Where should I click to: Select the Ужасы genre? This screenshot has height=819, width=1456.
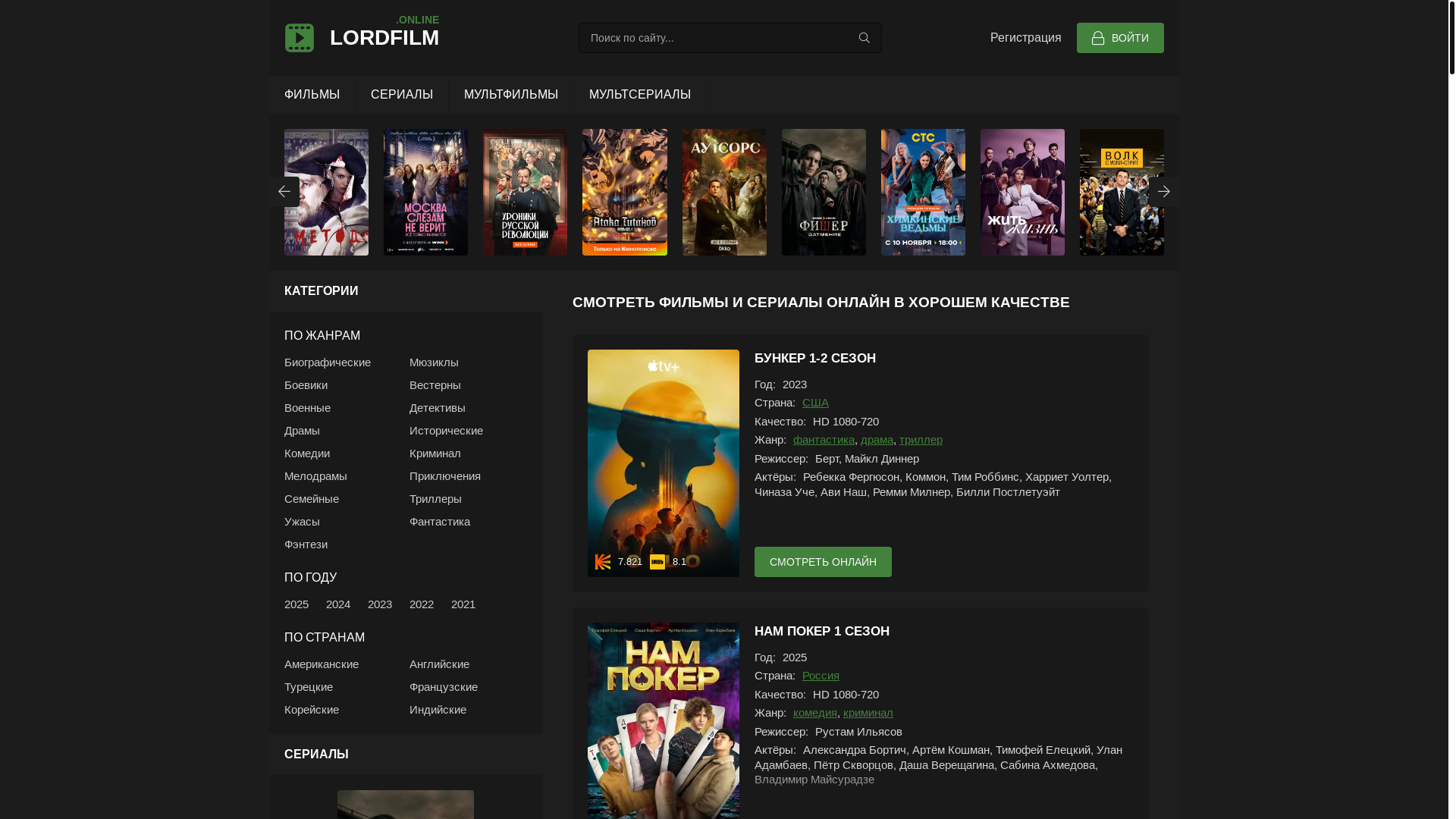tap(302, 522)
